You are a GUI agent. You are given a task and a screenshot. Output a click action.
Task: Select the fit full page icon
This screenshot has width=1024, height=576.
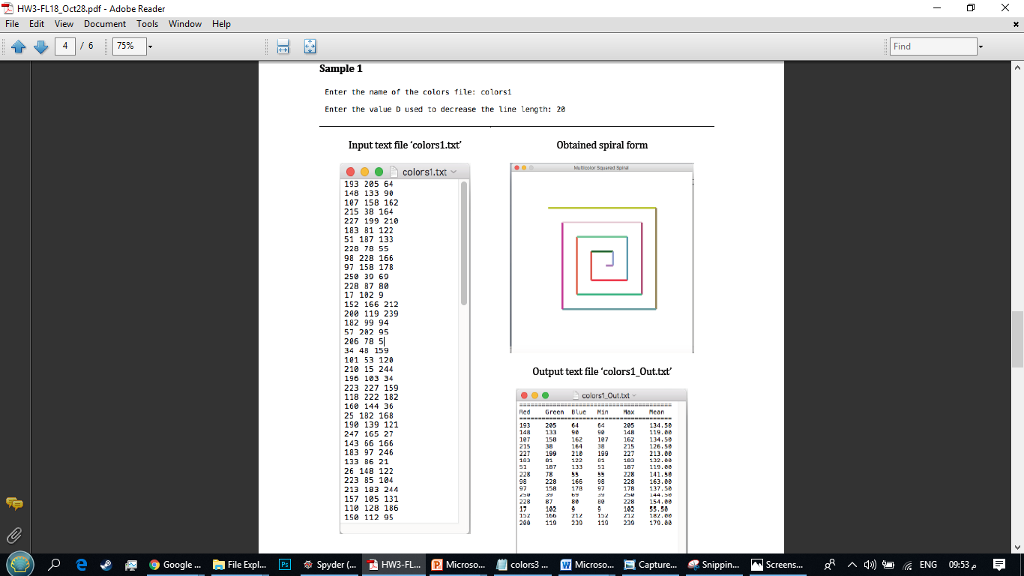[309, 46]
